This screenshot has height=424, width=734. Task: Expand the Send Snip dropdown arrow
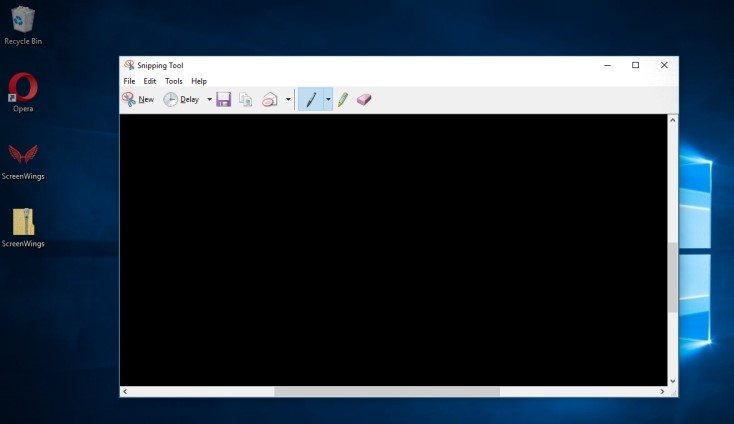(x=288, y=100)
